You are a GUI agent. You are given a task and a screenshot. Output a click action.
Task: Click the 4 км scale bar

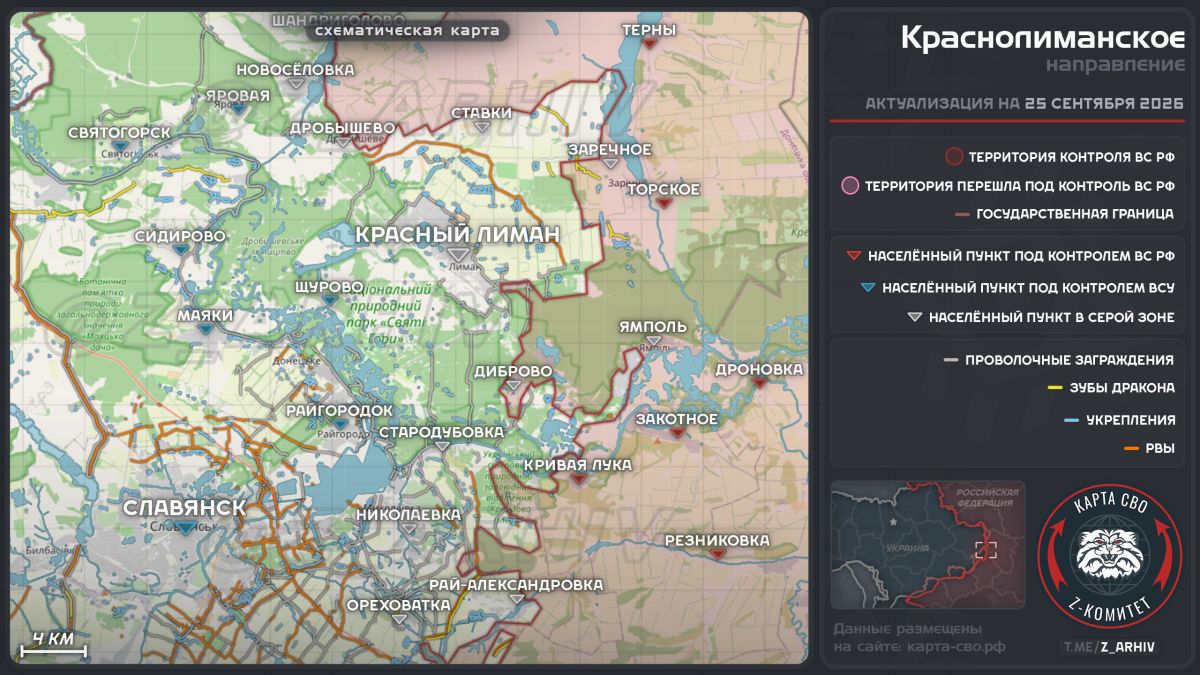[54, 646]
